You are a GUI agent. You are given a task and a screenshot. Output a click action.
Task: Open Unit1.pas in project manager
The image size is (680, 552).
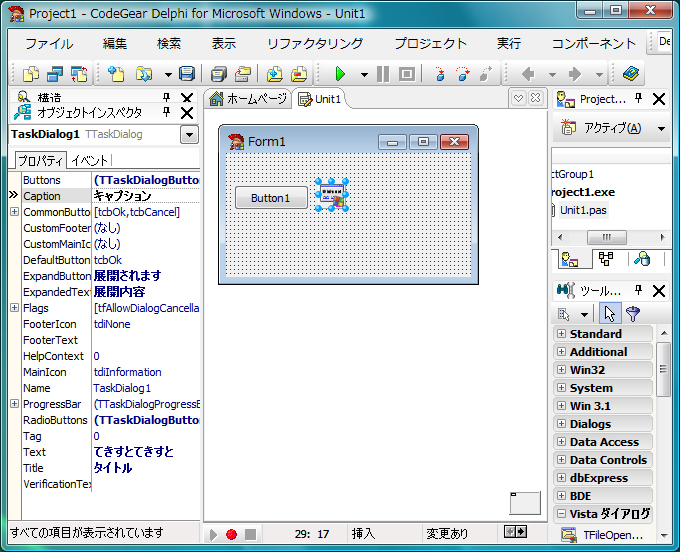point(583,210)
